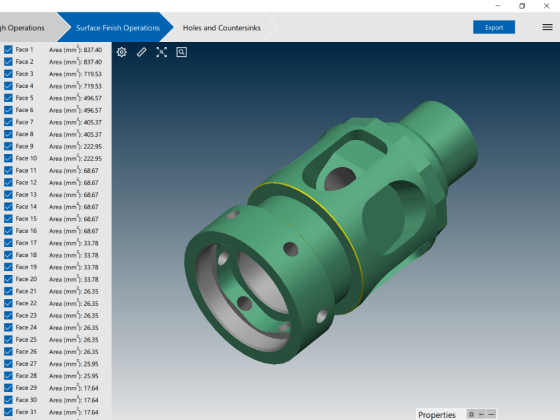Deselect the Face 5 checkbox
560x420 pixels.
coord(8,98)
